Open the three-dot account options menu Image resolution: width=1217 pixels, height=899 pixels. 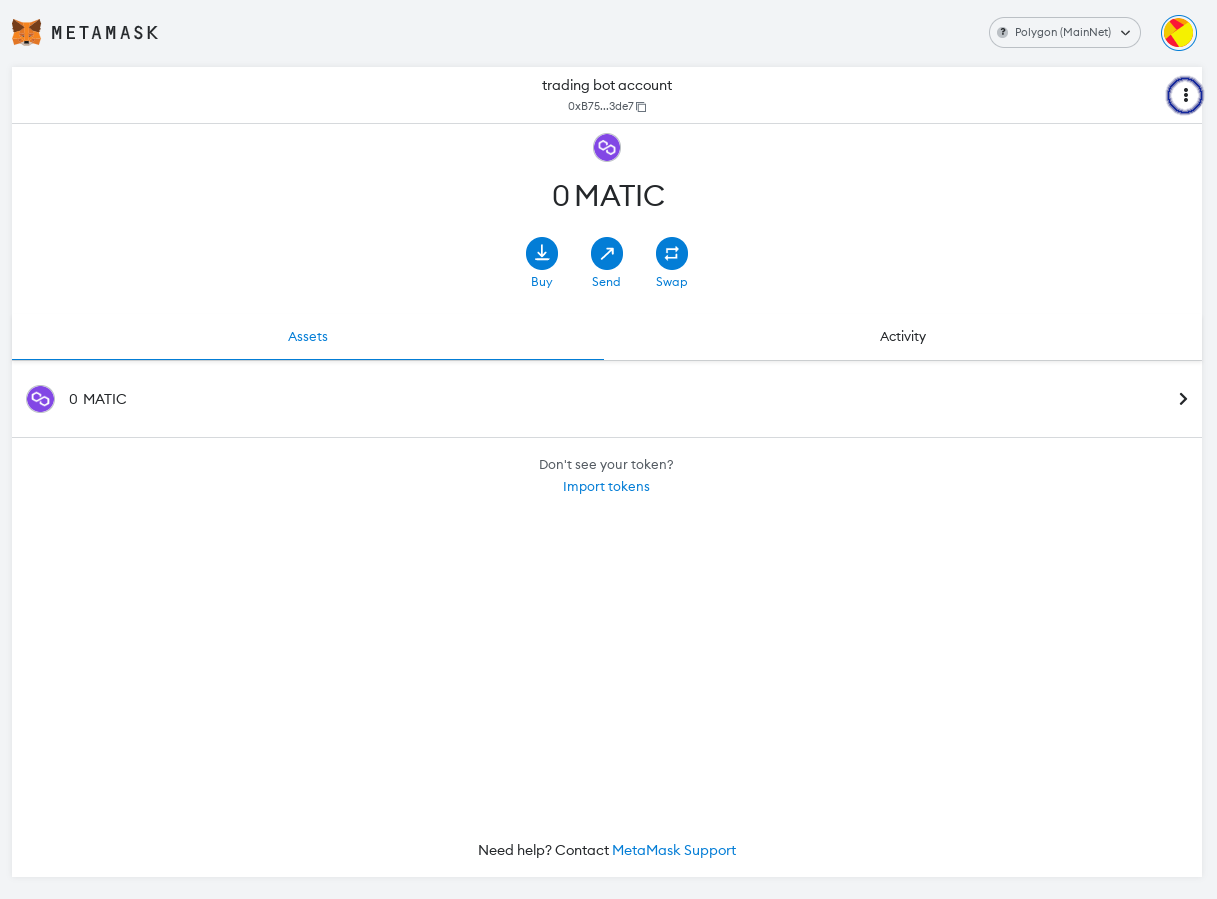tap(1185, 95)
